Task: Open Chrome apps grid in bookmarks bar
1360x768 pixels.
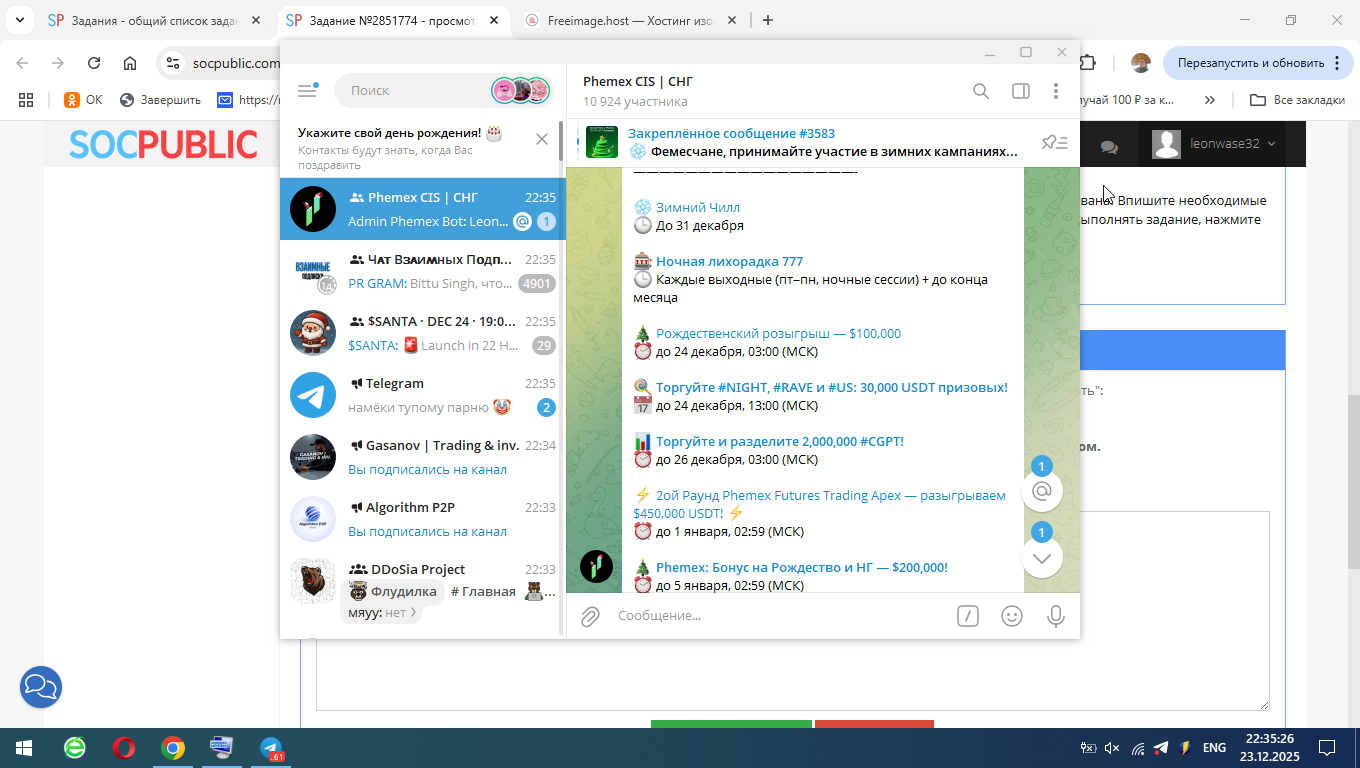Action: (26, 100)
